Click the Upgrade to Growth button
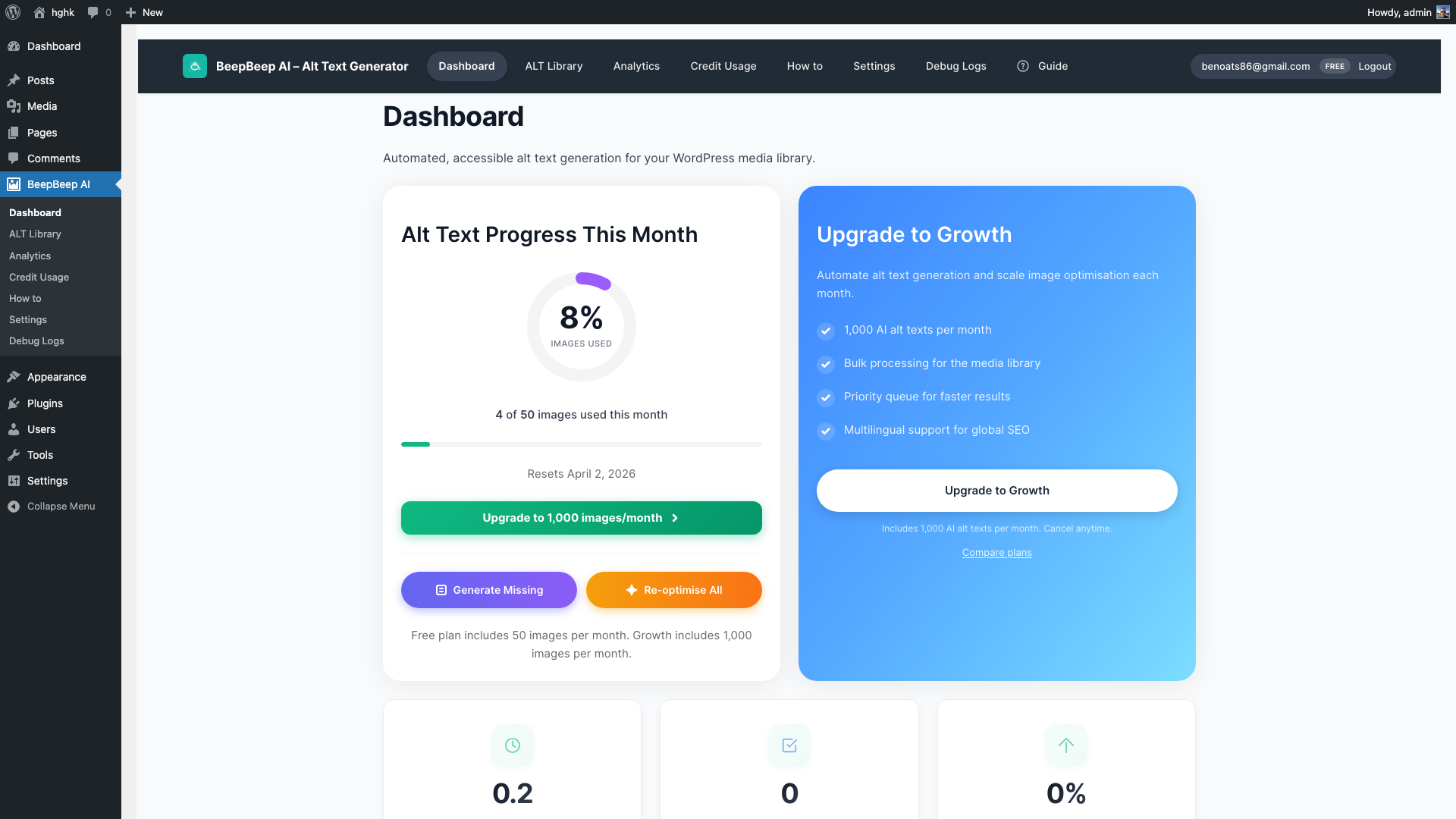The image size is (1456, 819). (x=996, y=490)
